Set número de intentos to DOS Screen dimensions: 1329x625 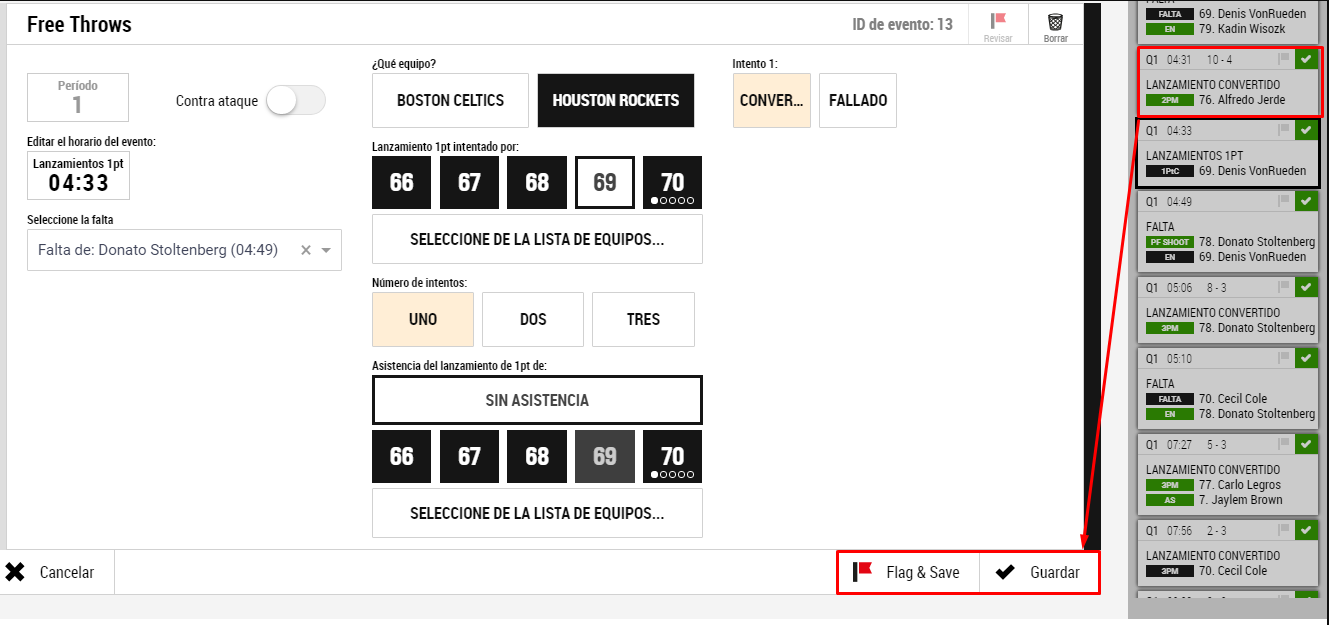pyautogui.click(x=533, y=319)
